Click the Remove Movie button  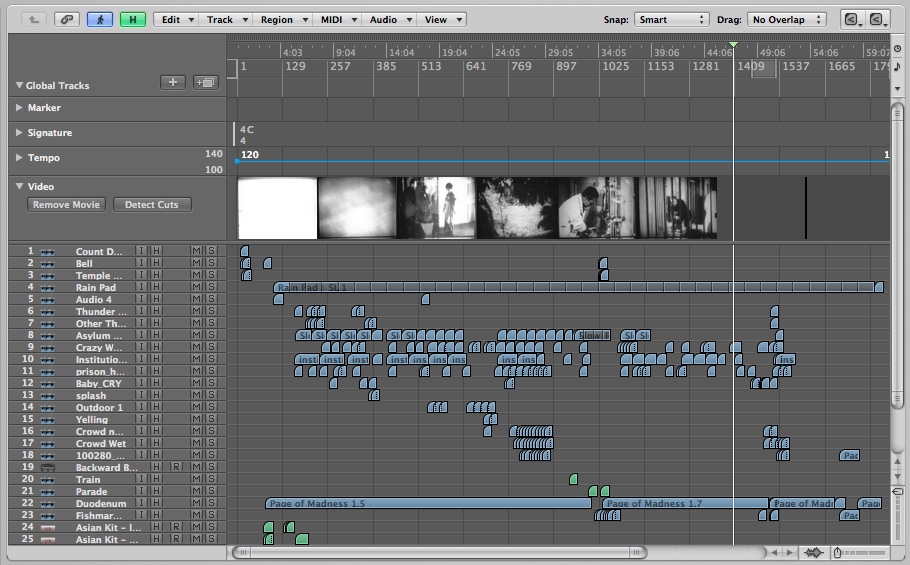pyautogui.click(x=66, y=205)
